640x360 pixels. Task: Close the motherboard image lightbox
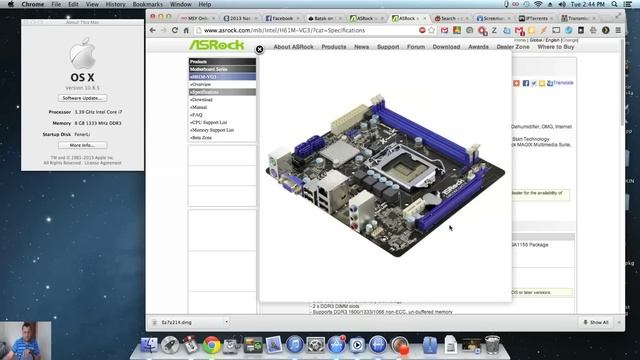point(259,49)
